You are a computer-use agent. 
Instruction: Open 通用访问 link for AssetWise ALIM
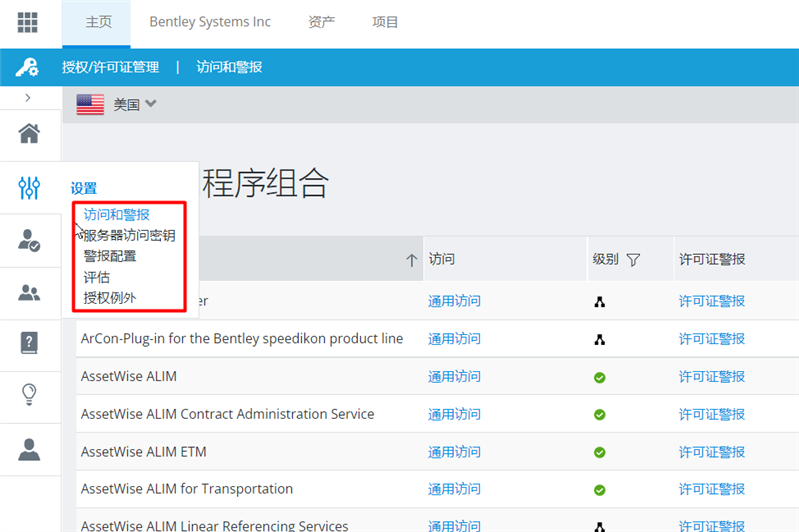(454, 377)
